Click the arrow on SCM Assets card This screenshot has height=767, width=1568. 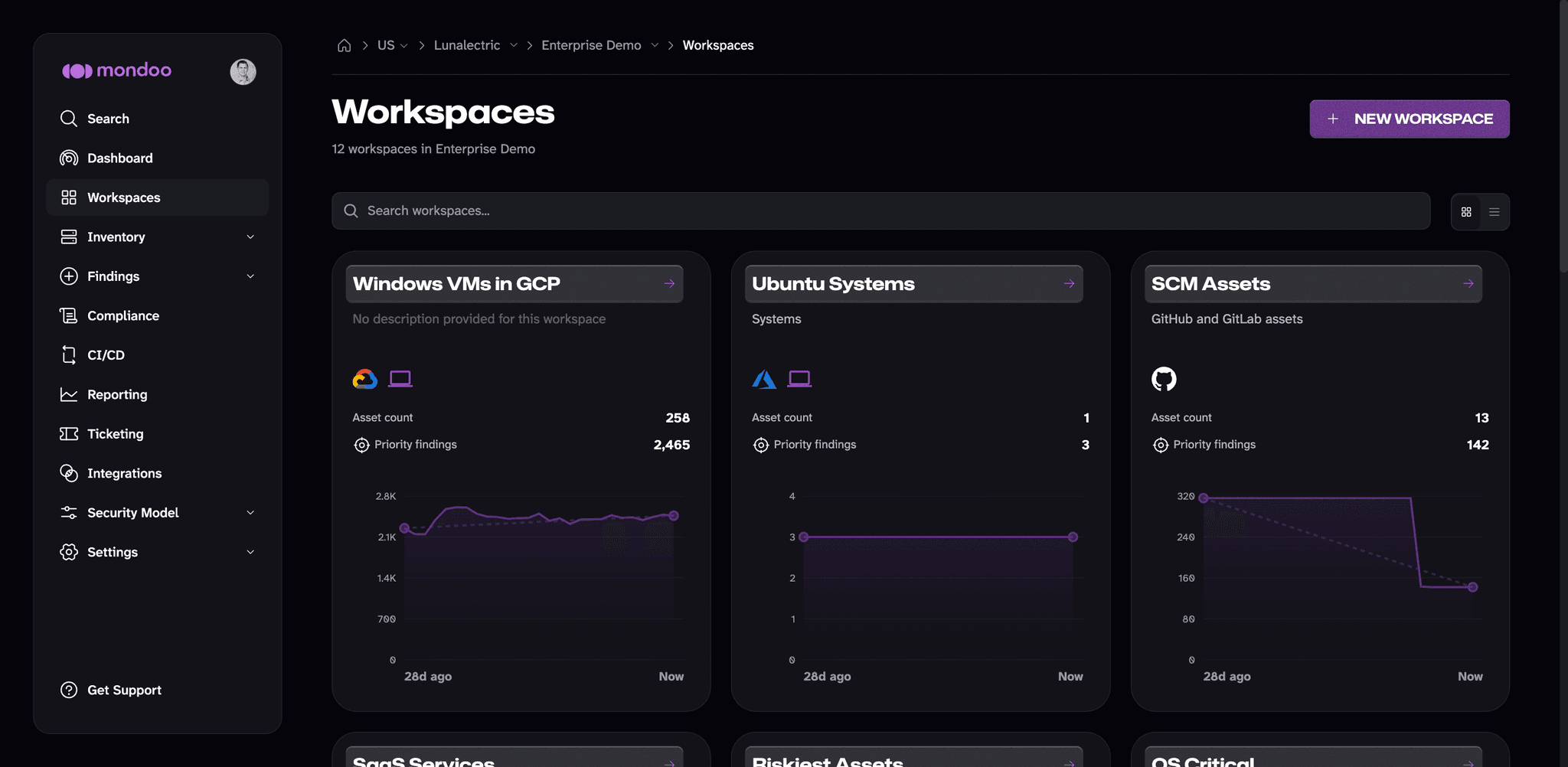1468,284
